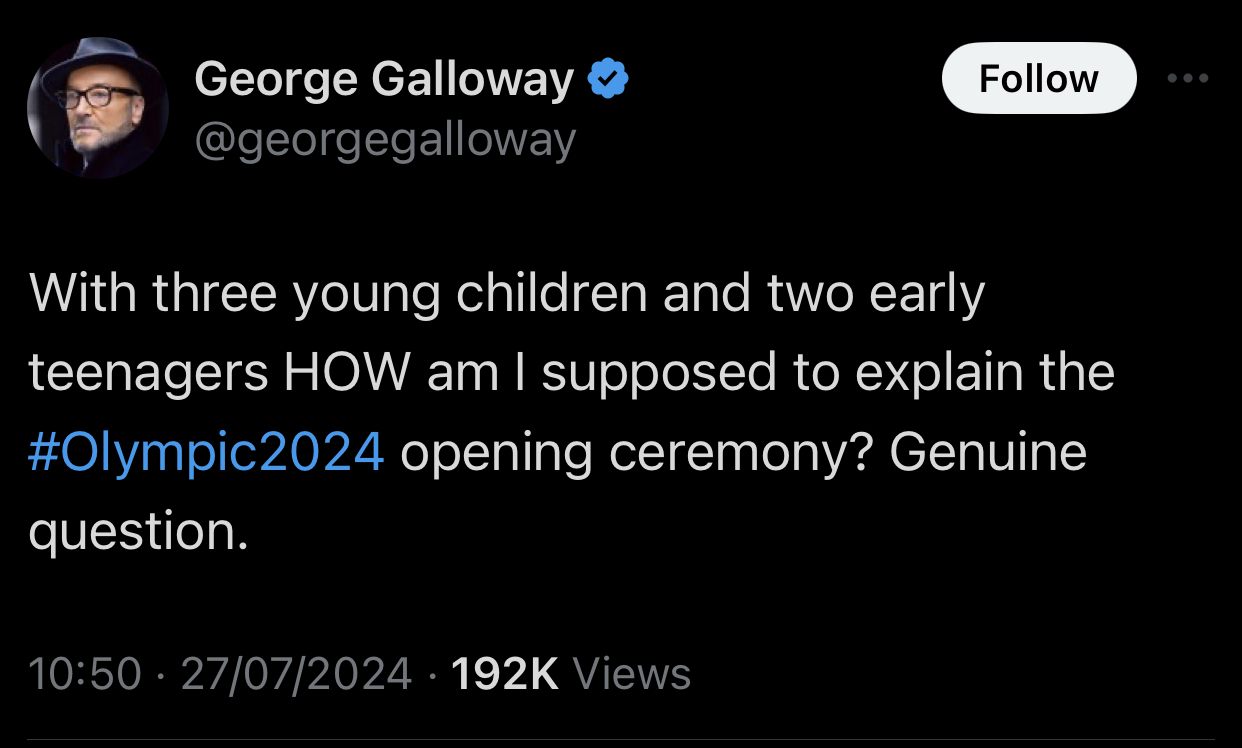This screenshot has height=748, width=1242.
Task: View the 192K count analytics
Action: point(504,673)
